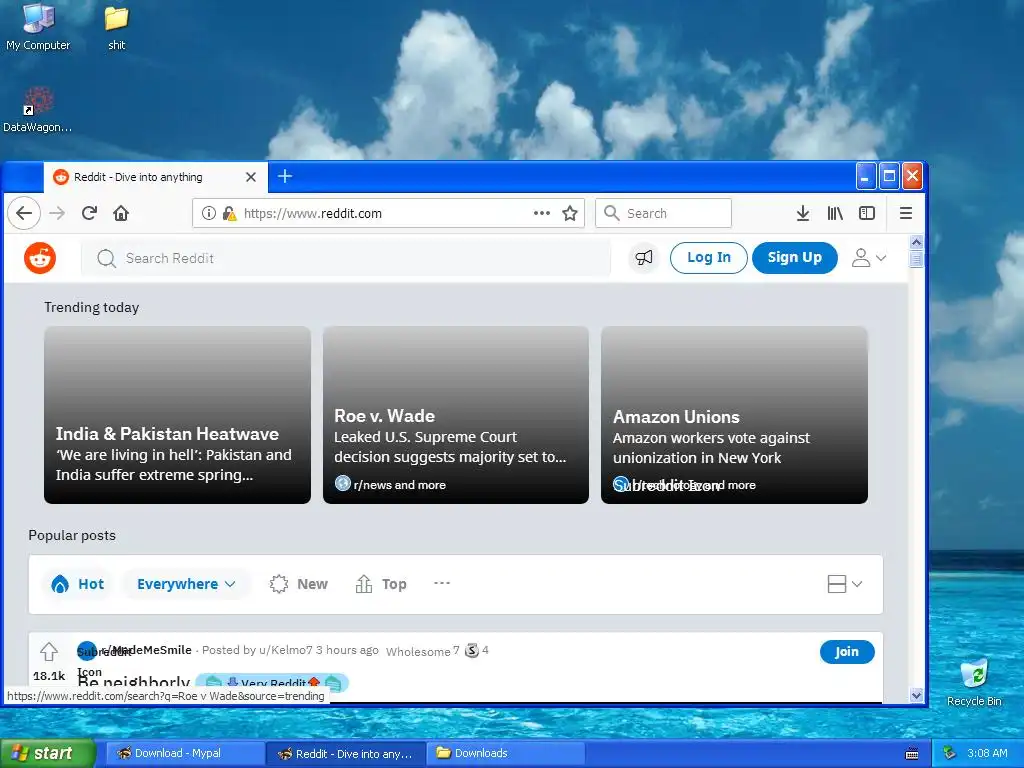Close the Reddit tab

click(x=251, y=177)
